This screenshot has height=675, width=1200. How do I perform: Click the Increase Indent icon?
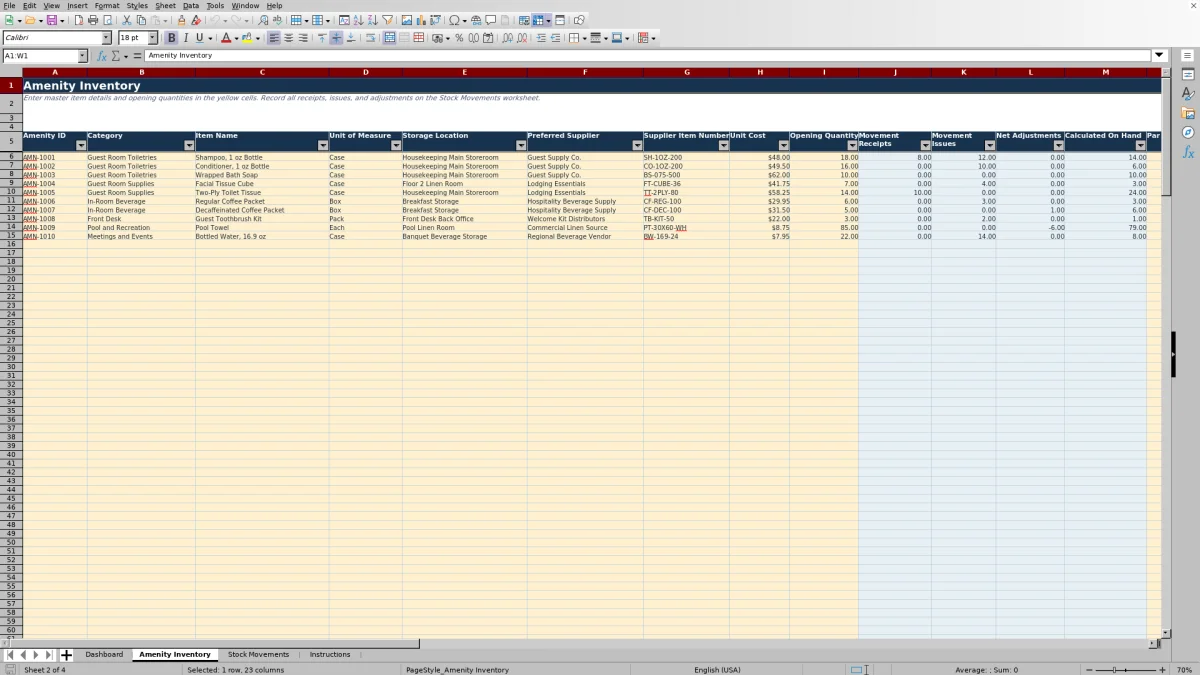point(541,38)
